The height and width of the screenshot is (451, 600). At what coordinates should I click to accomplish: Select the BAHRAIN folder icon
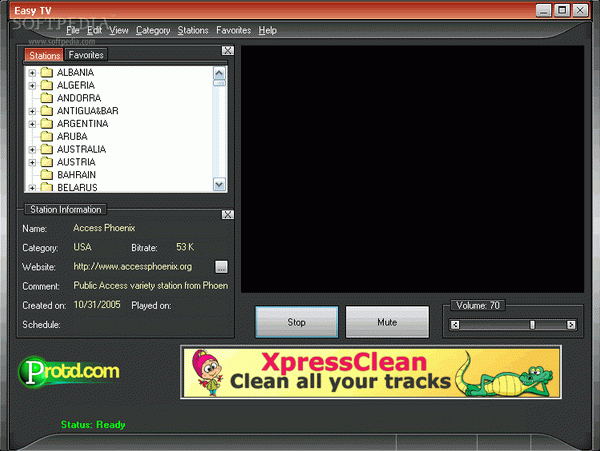[x=47, y=174]
